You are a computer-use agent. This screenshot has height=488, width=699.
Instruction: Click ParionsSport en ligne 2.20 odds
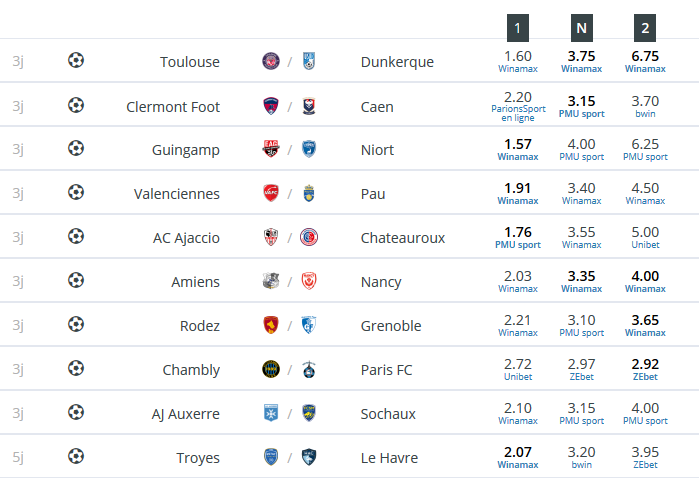(518, 107)
